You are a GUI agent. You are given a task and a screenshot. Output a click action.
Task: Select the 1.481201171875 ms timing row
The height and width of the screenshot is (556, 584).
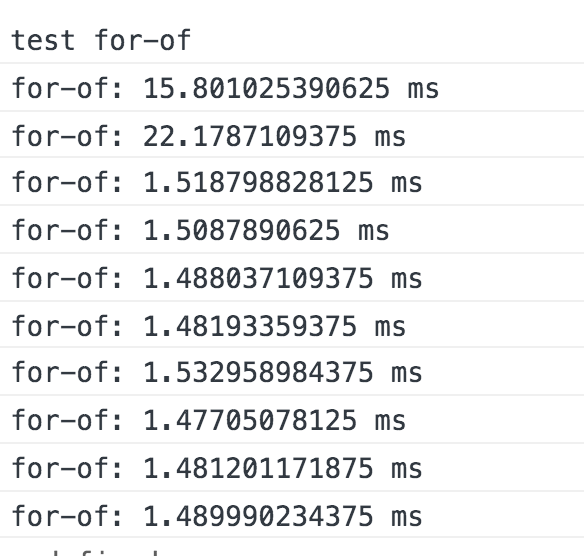pos(292,467)
